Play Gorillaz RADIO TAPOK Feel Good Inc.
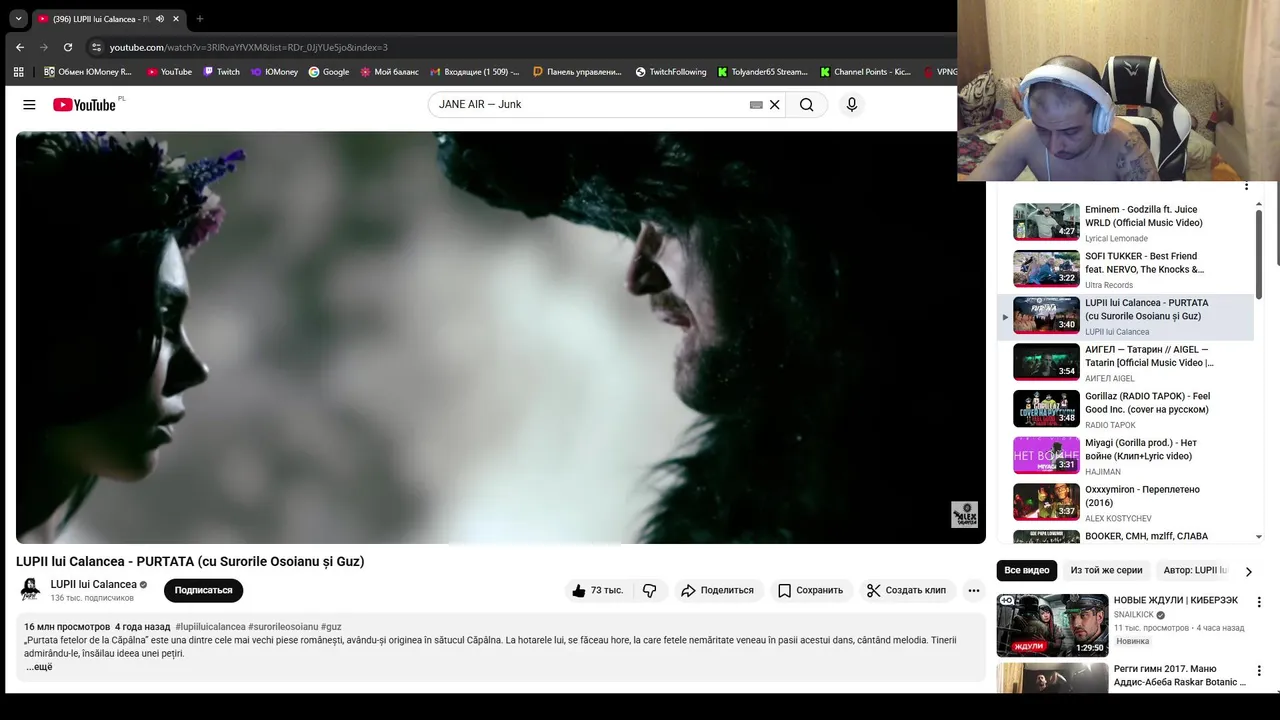1280x720 pixels. coord(1125,410)
